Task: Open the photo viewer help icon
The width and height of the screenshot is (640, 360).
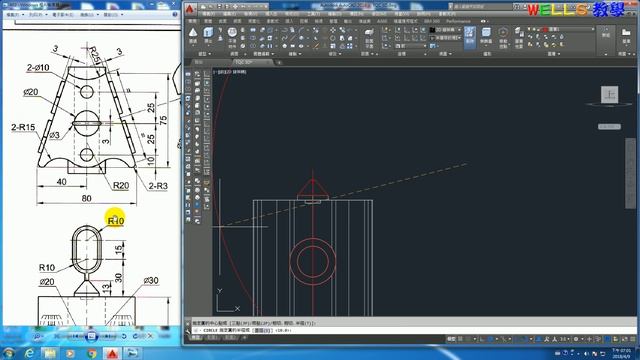Action: [x=175, y=14]
